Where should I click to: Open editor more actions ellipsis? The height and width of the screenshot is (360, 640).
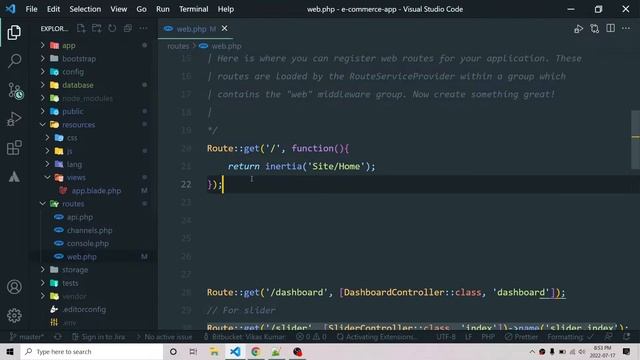(626, 28)
